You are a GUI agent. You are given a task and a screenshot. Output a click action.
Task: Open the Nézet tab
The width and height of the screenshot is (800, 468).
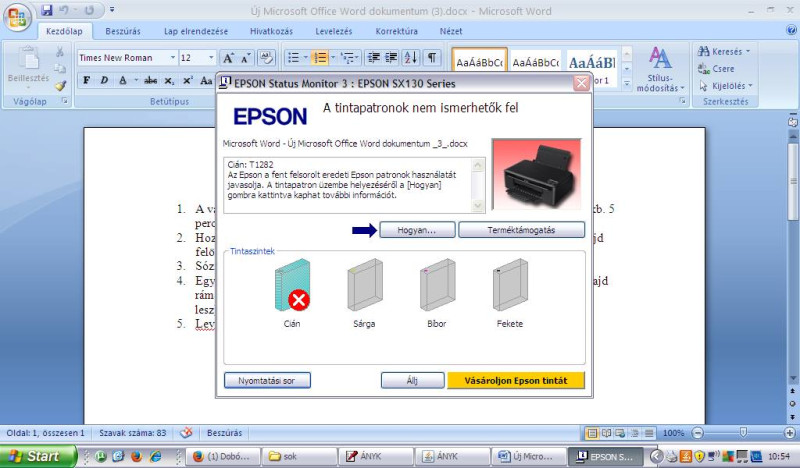pyautogui.click(x=451, y=31)
